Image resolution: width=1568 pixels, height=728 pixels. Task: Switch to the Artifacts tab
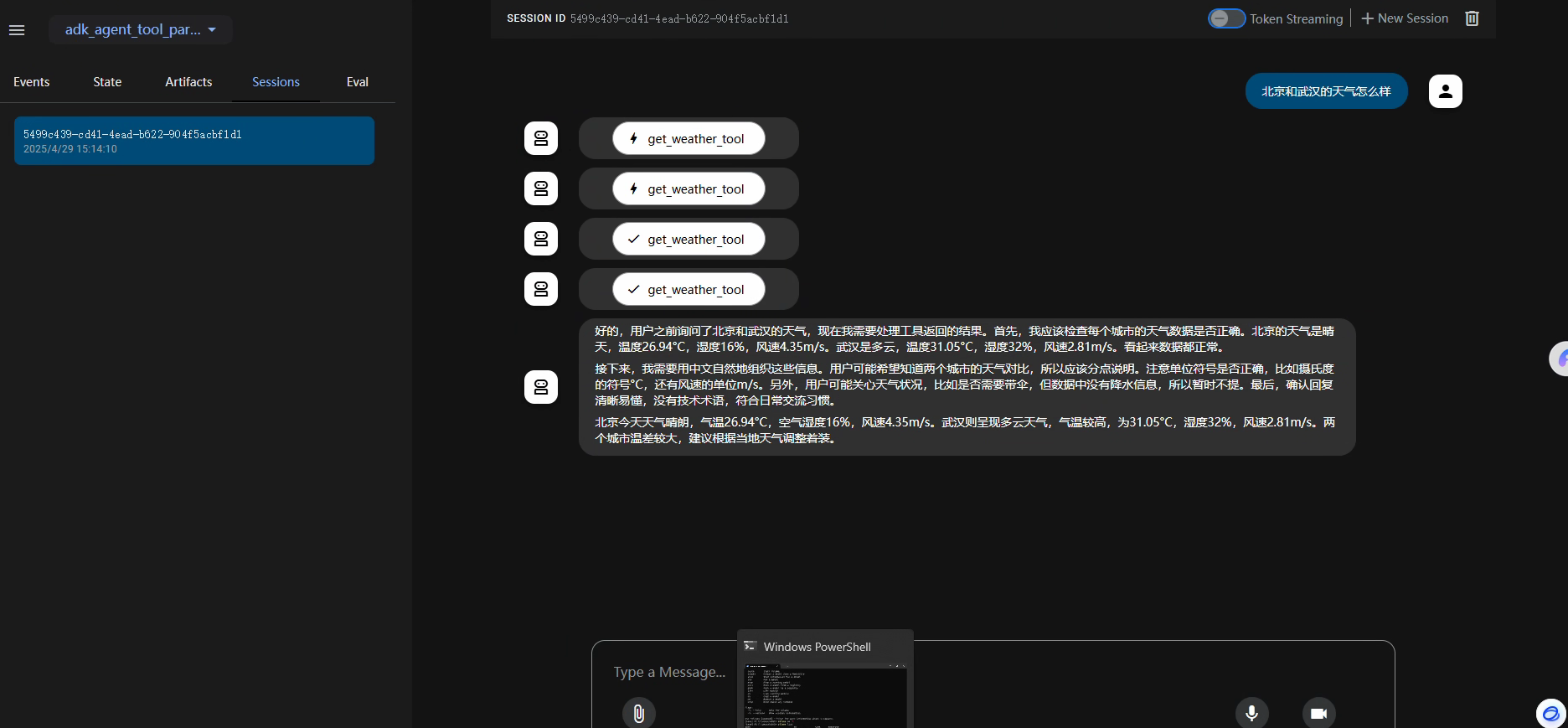tap(188, 82)
